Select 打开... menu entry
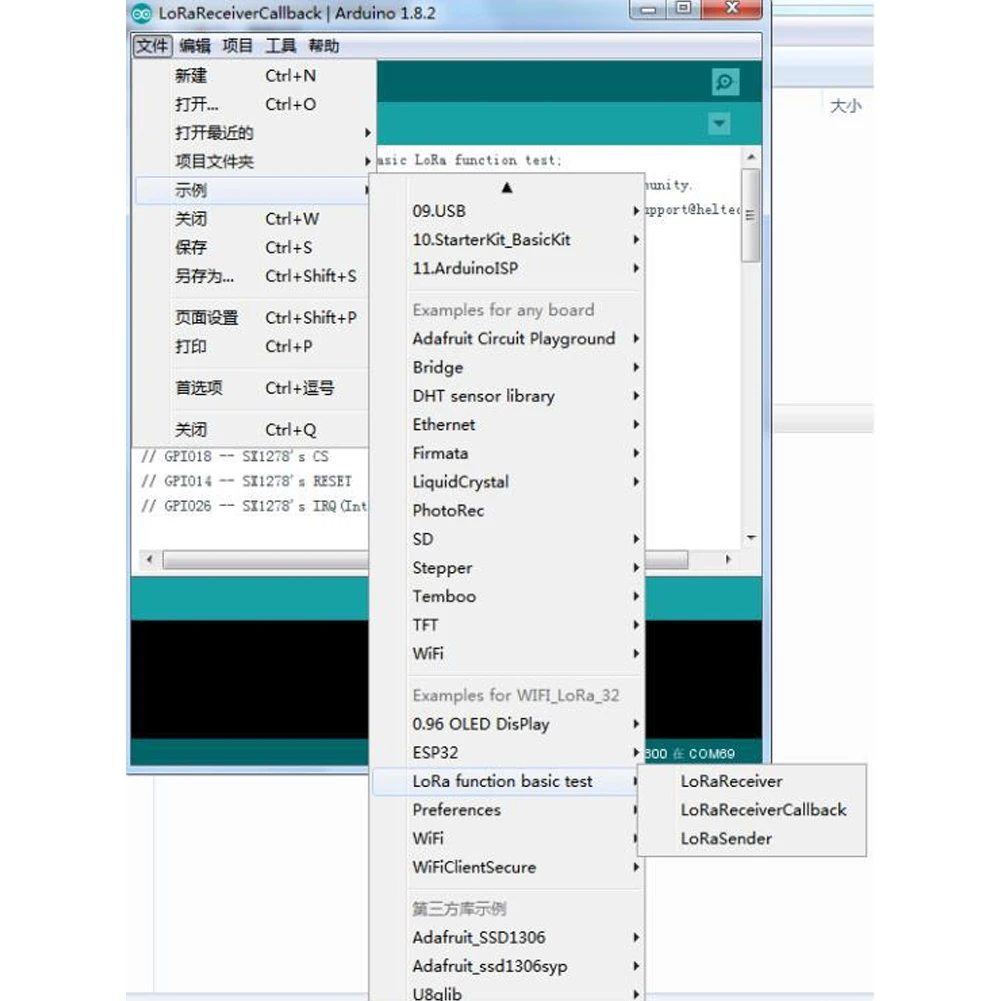 (x=253, y=104)
